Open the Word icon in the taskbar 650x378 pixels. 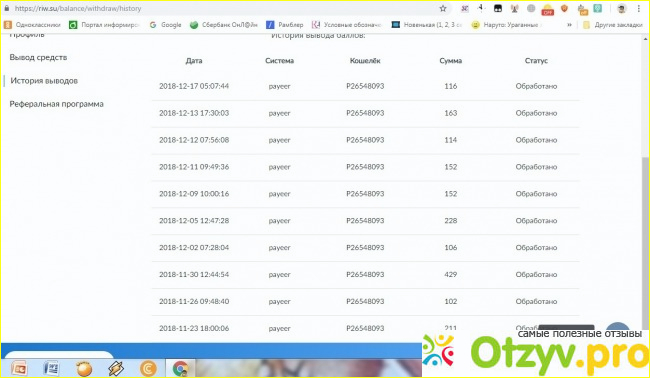coord(52,368)
